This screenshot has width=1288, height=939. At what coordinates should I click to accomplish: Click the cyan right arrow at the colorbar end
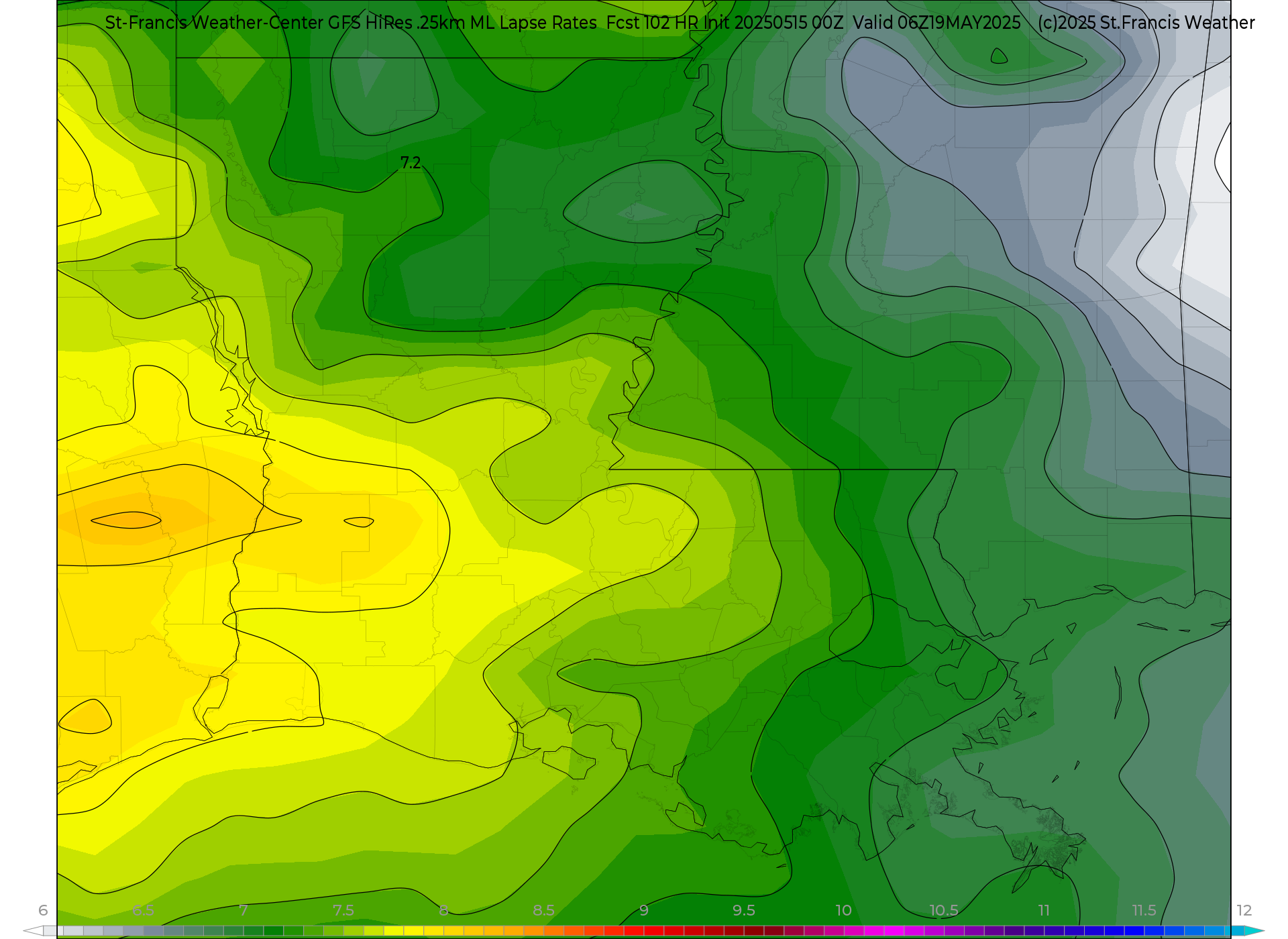click(x=1254, y=931)
